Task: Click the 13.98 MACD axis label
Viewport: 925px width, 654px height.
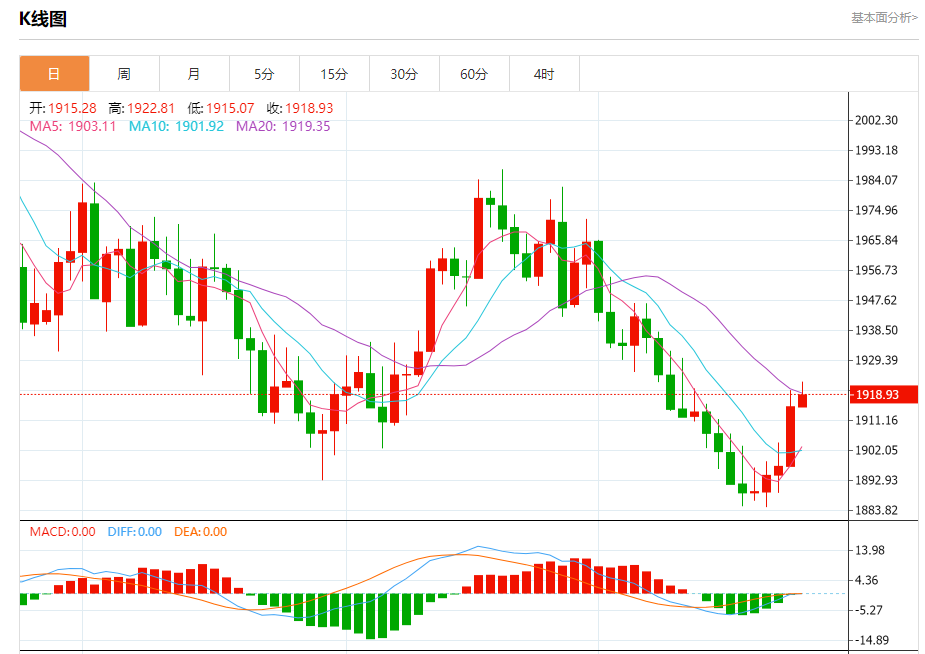Action: pyautogui.click(x=870, y=550)
